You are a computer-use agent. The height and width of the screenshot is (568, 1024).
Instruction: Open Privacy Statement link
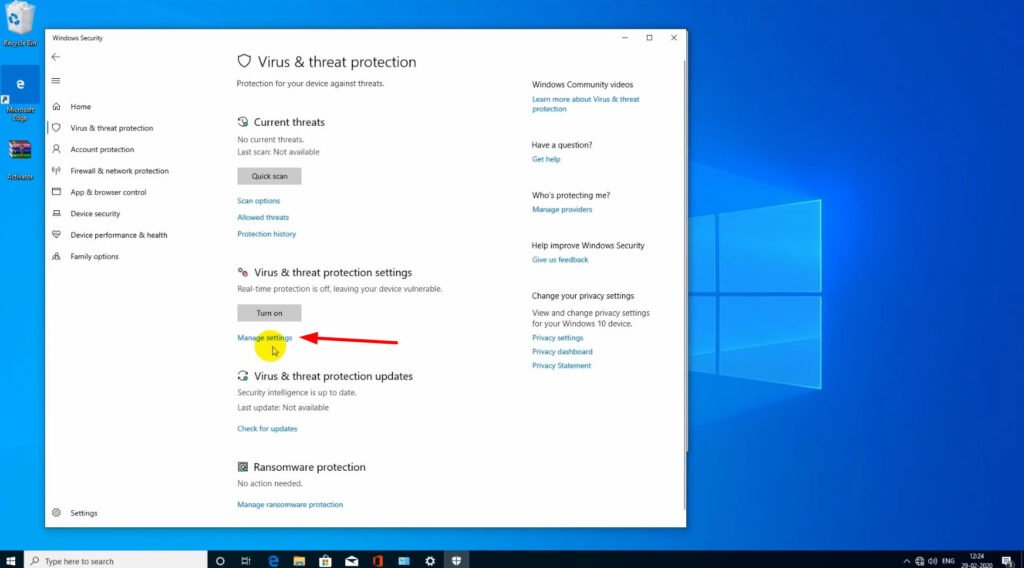coord(561,366)
